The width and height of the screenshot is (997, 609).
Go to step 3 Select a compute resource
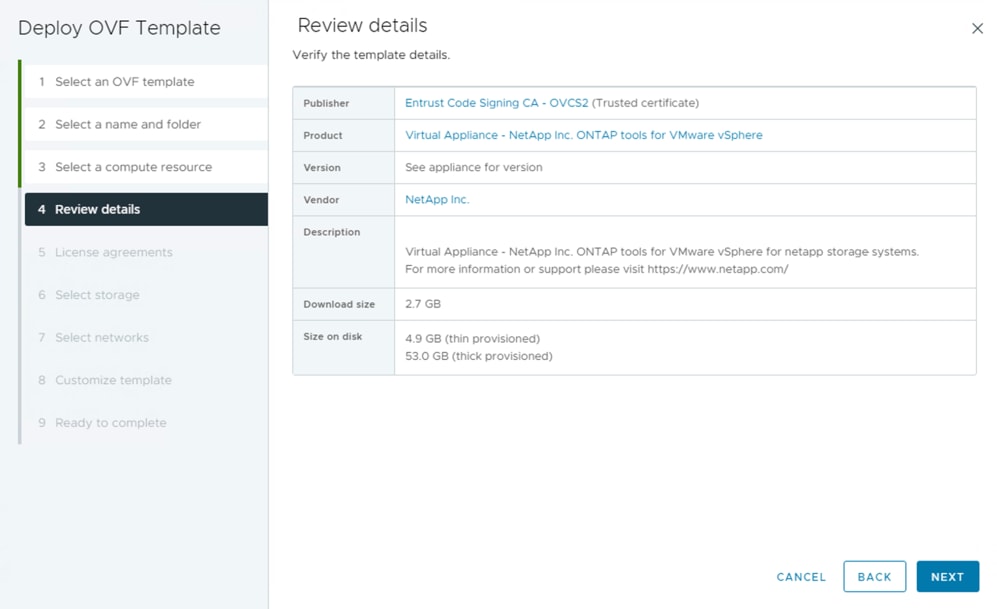pyautogui.click(x=146, y=167)
